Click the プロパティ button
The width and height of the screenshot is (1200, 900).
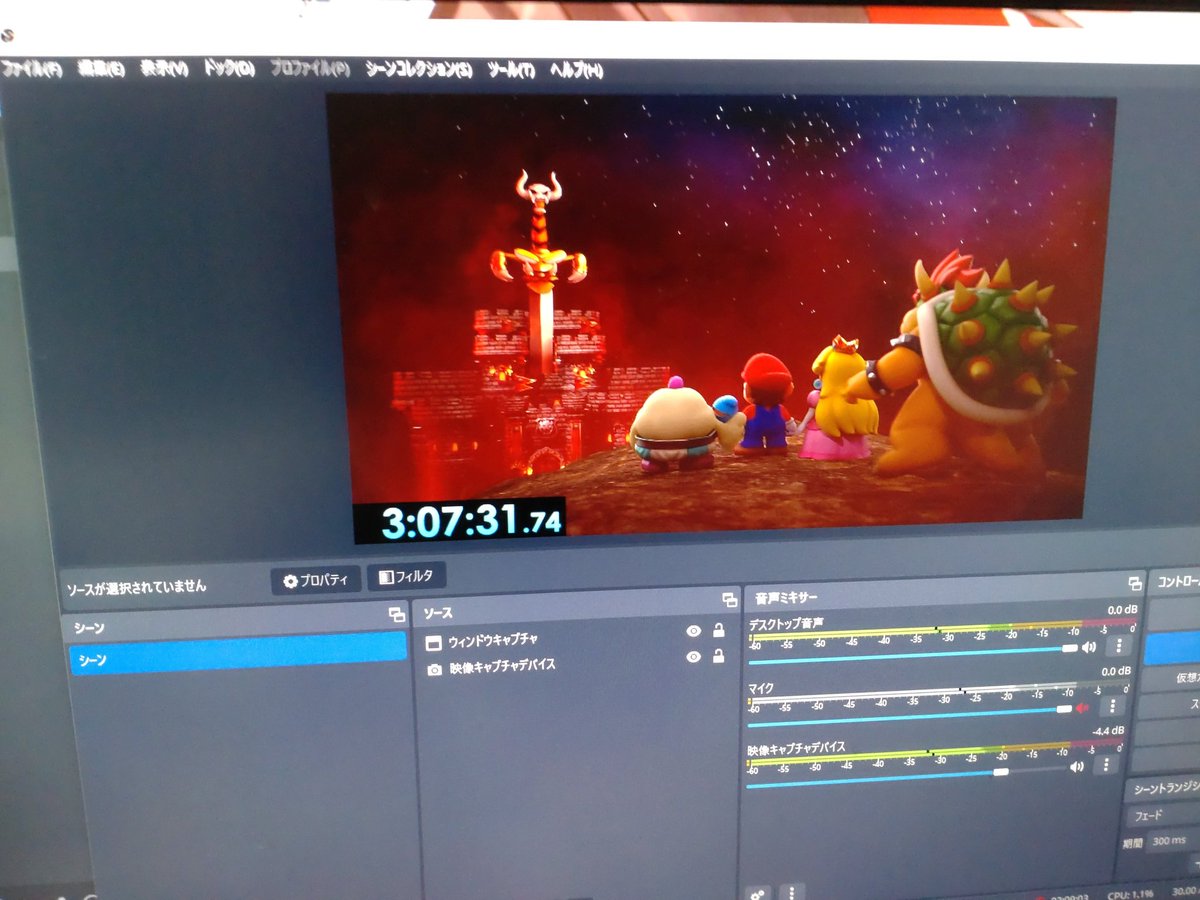click(x=315, y=580)
